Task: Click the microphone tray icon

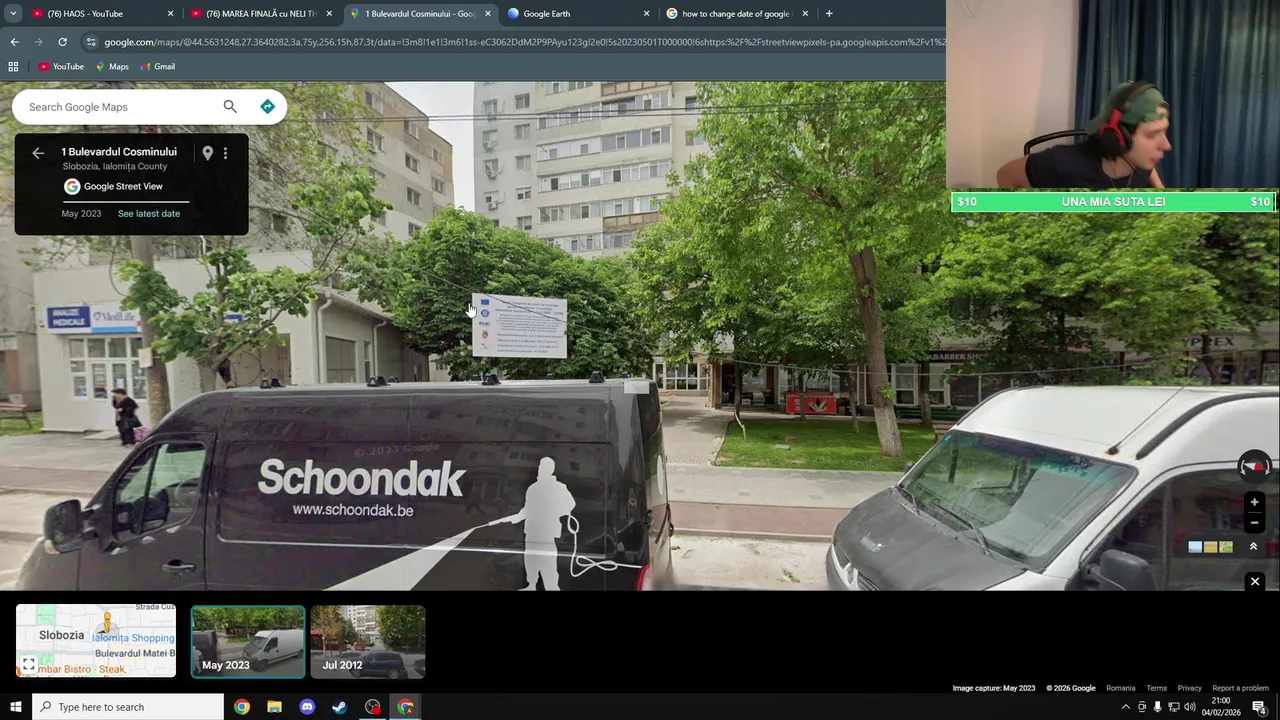Action: [x=1157, y=707]
